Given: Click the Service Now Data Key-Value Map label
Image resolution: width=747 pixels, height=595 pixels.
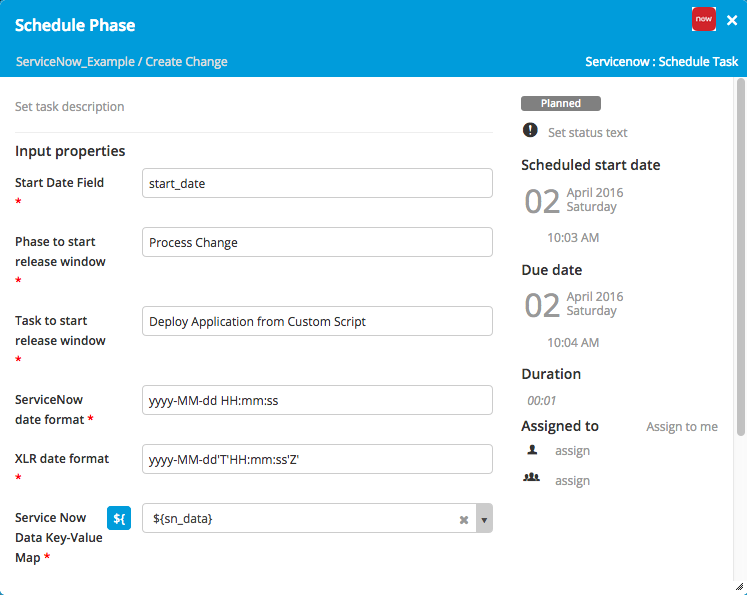Looking at the screenshot, I should [59, 537].
